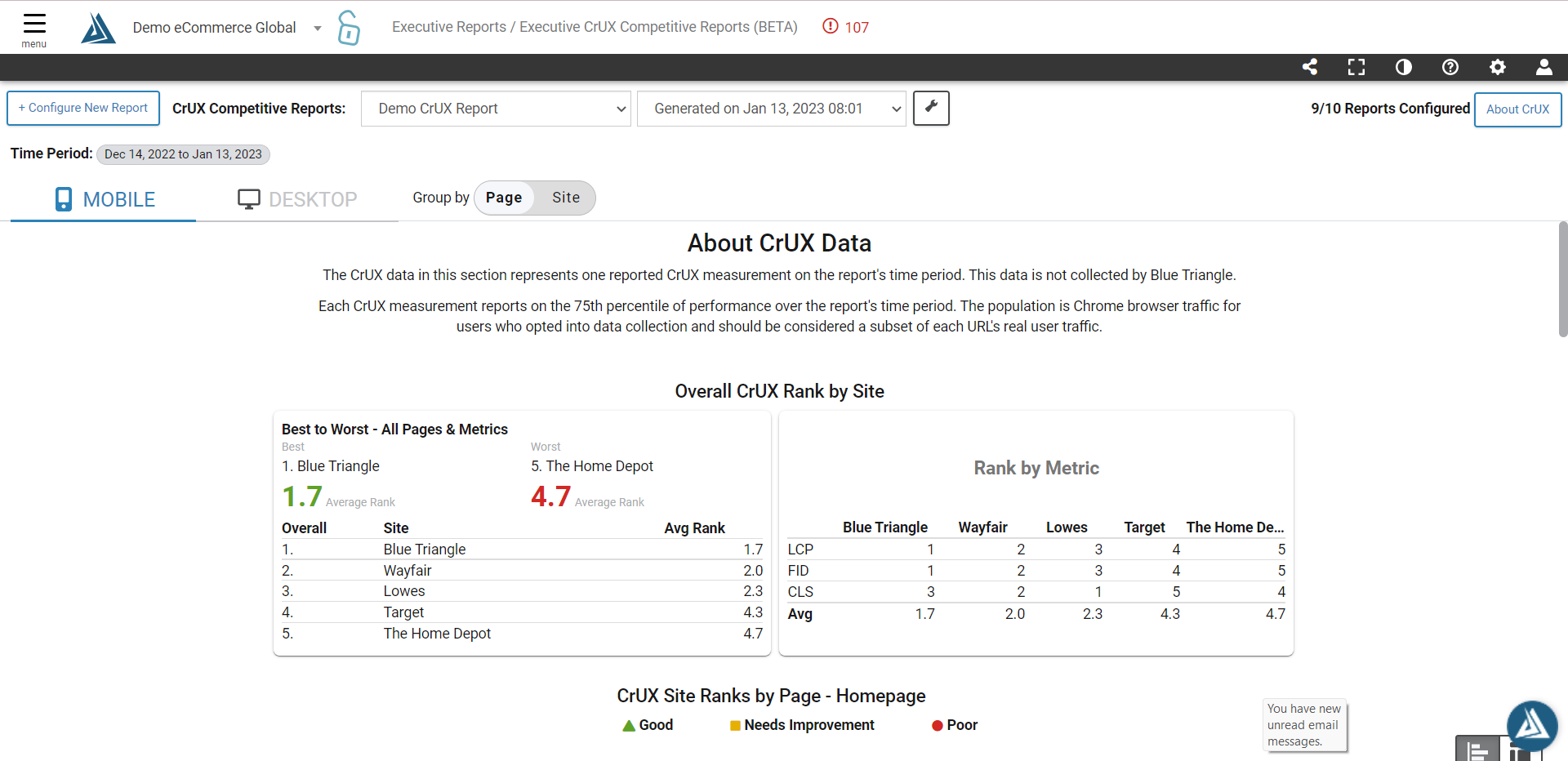Screen dimensions: 1568x761
Task: Open the help question mark icon
Action: [x=1450, y=67]
